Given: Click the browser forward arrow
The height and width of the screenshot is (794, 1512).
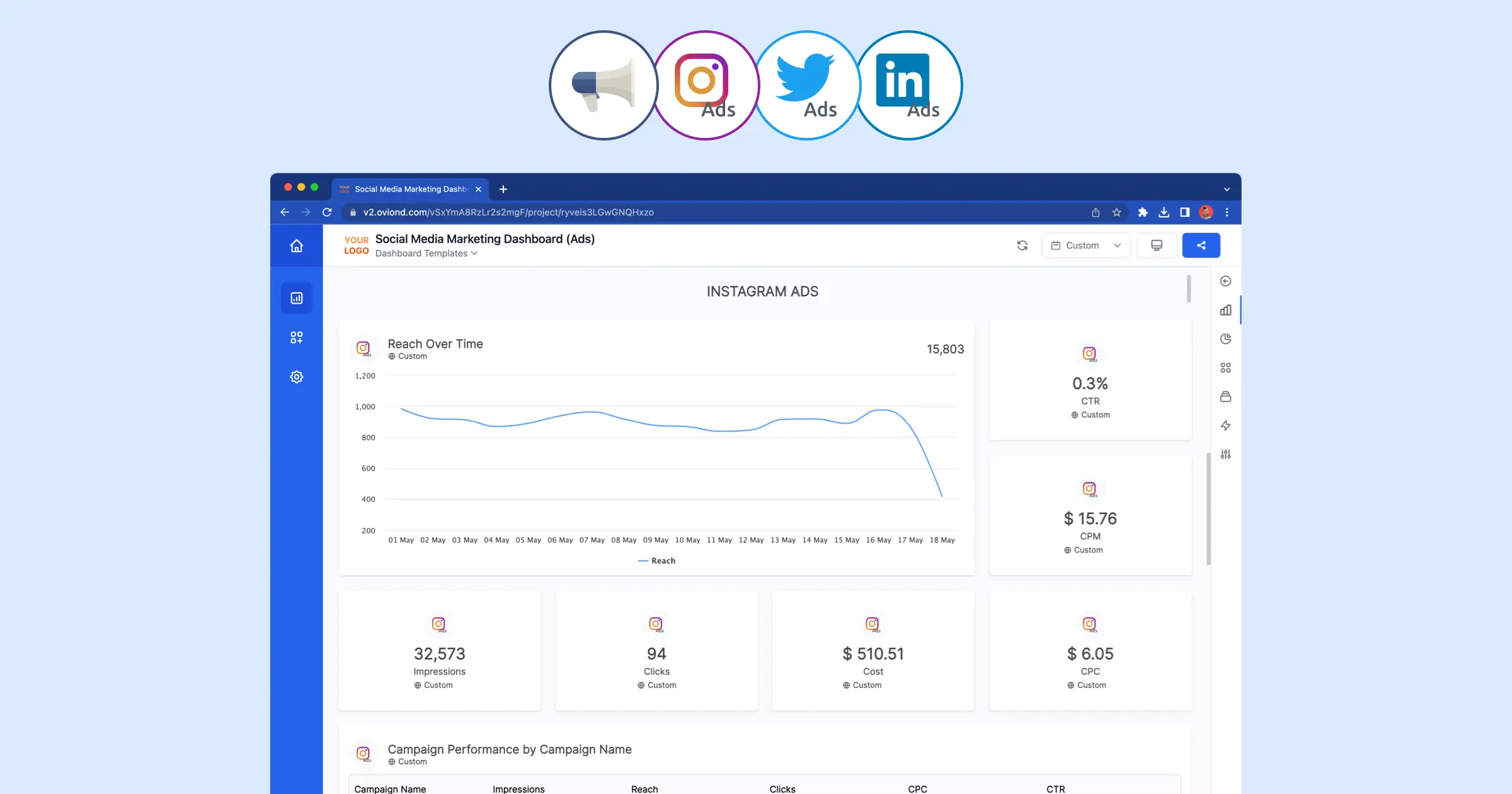Looking at the screenshot, I should [306, 212].
